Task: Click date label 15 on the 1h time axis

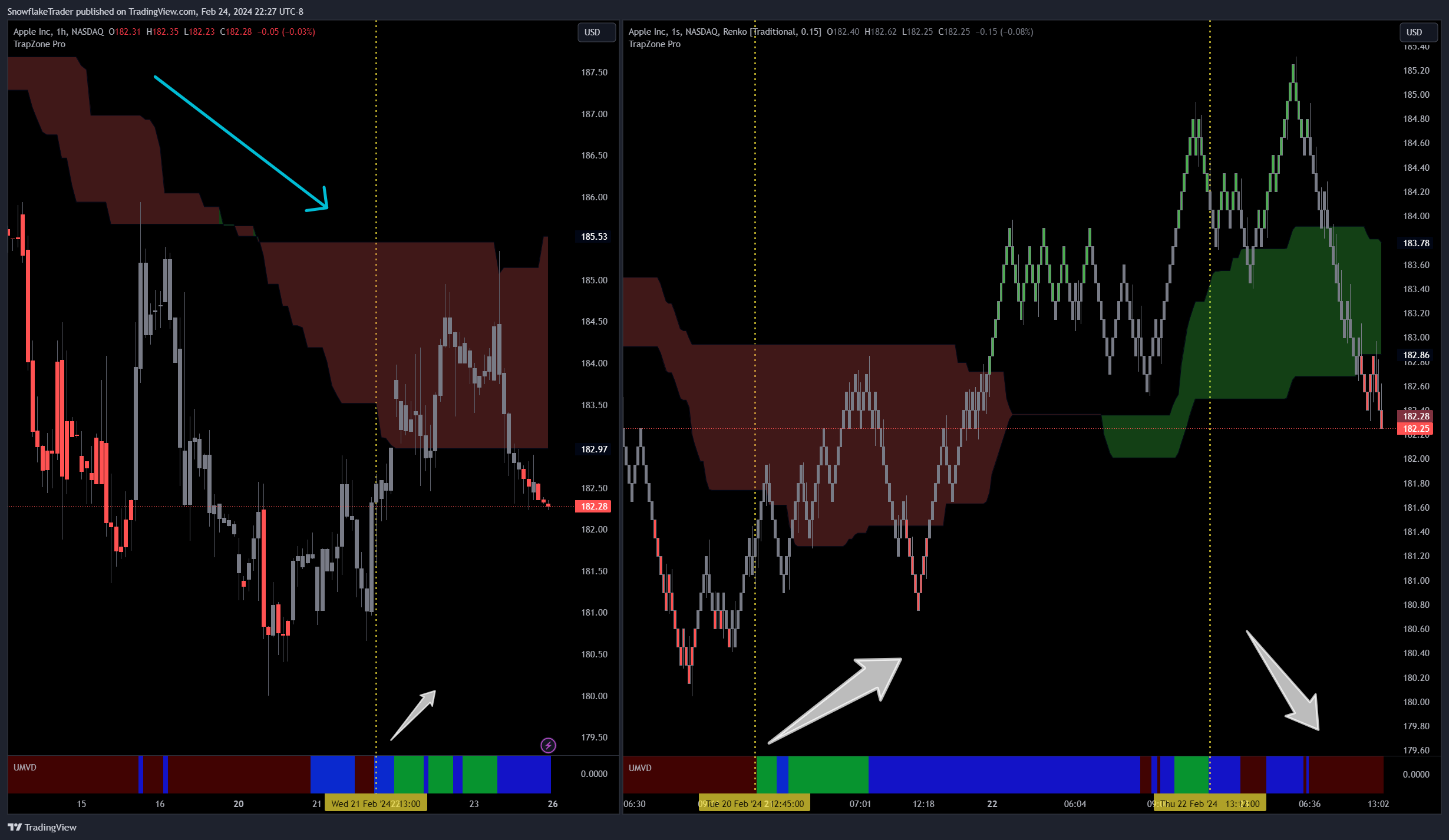Action: click(x=81, y=803)
